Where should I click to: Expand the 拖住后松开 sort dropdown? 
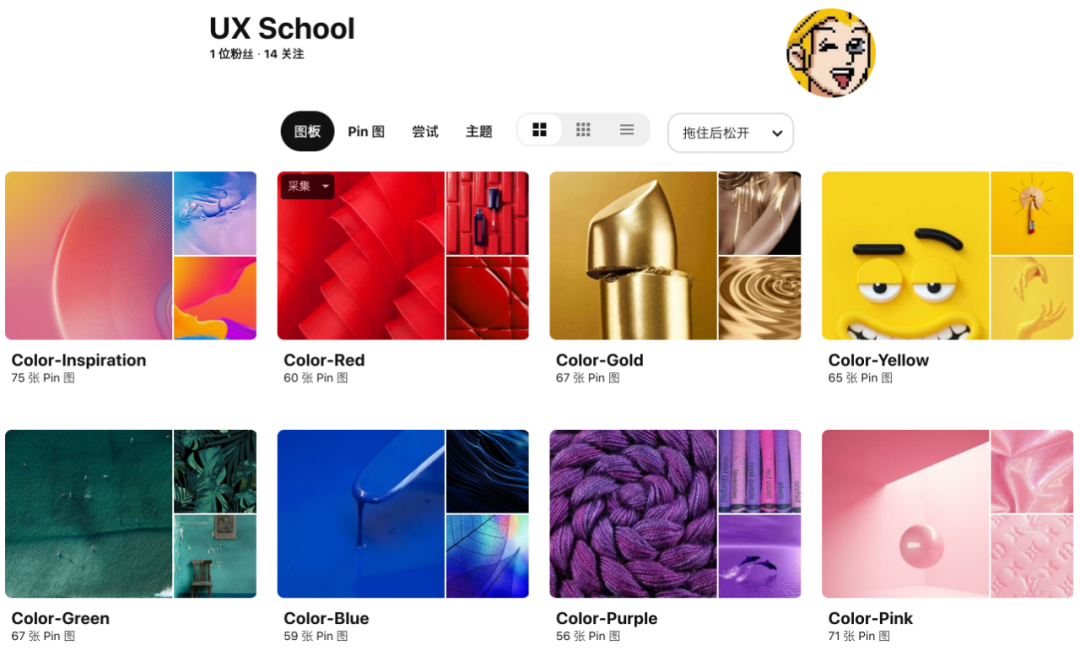(x=730, y=133)
